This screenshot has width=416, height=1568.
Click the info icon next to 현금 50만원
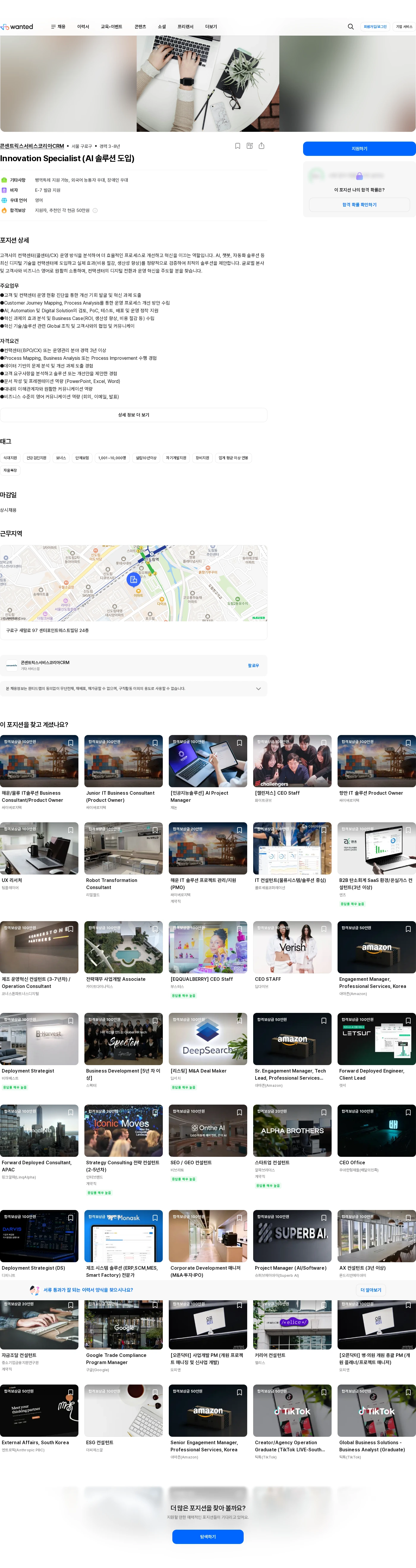tap(95, 210)
